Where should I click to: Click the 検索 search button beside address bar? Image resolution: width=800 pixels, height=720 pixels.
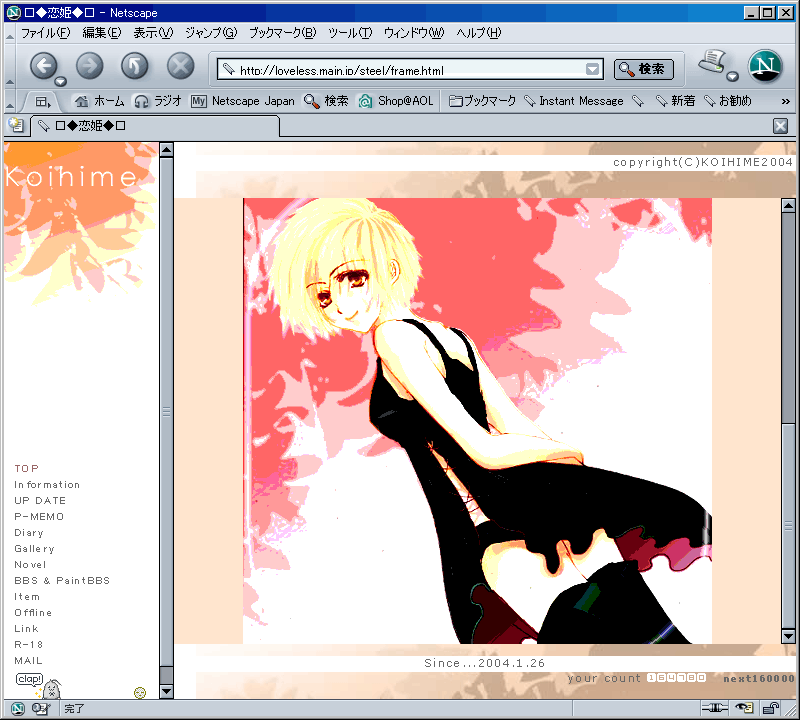pyautogui.click(x=643, y=69)
